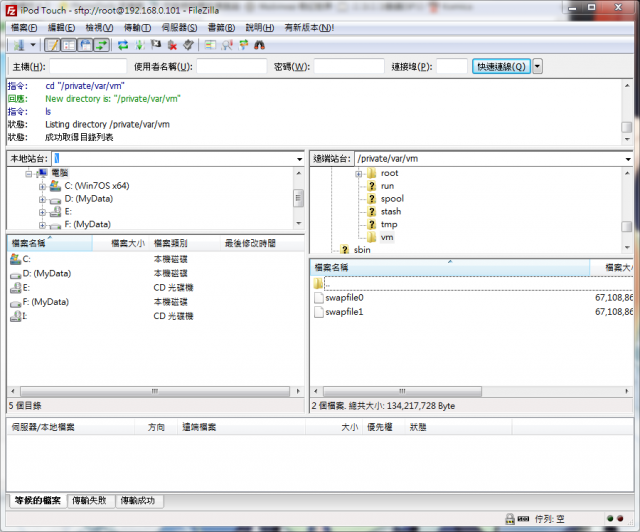
Task: Expand the C: (Win7OS x64) tree node
Action: (x=42, y=187)
